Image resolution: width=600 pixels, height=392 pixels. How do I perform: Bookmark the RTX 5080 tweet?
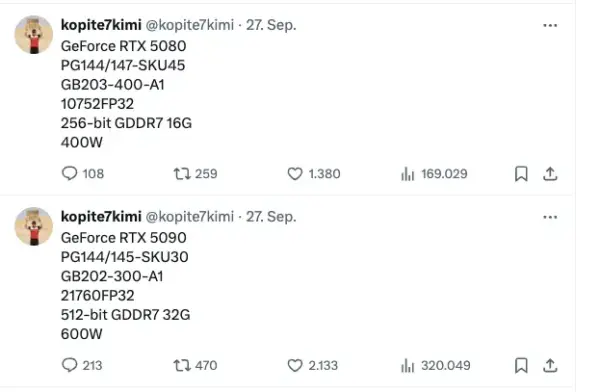pos(521,174)
